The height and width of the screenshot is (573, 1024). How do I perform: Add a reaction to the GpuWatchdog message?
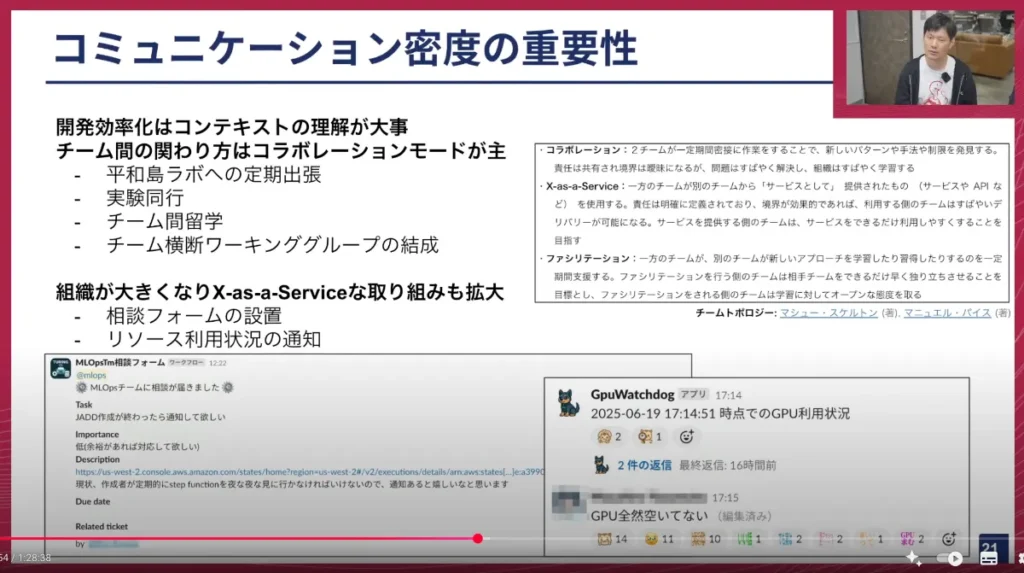(686, 437)
